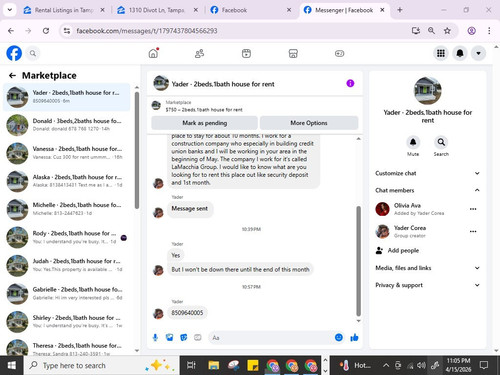Viewport: 500px width, 375px height.
Task: Select the Messenger | Facebook tab
Action: click(344, 10)
